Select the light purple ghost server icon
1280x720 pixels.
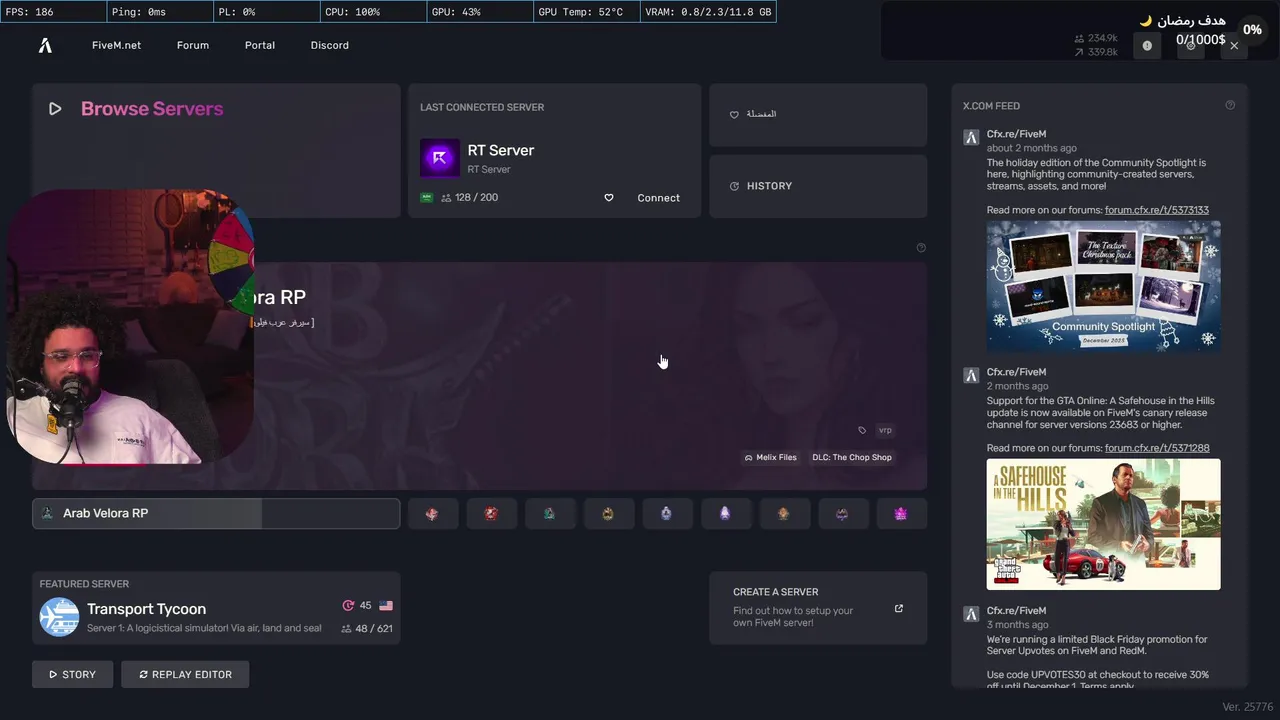click(x=725, y=513)
